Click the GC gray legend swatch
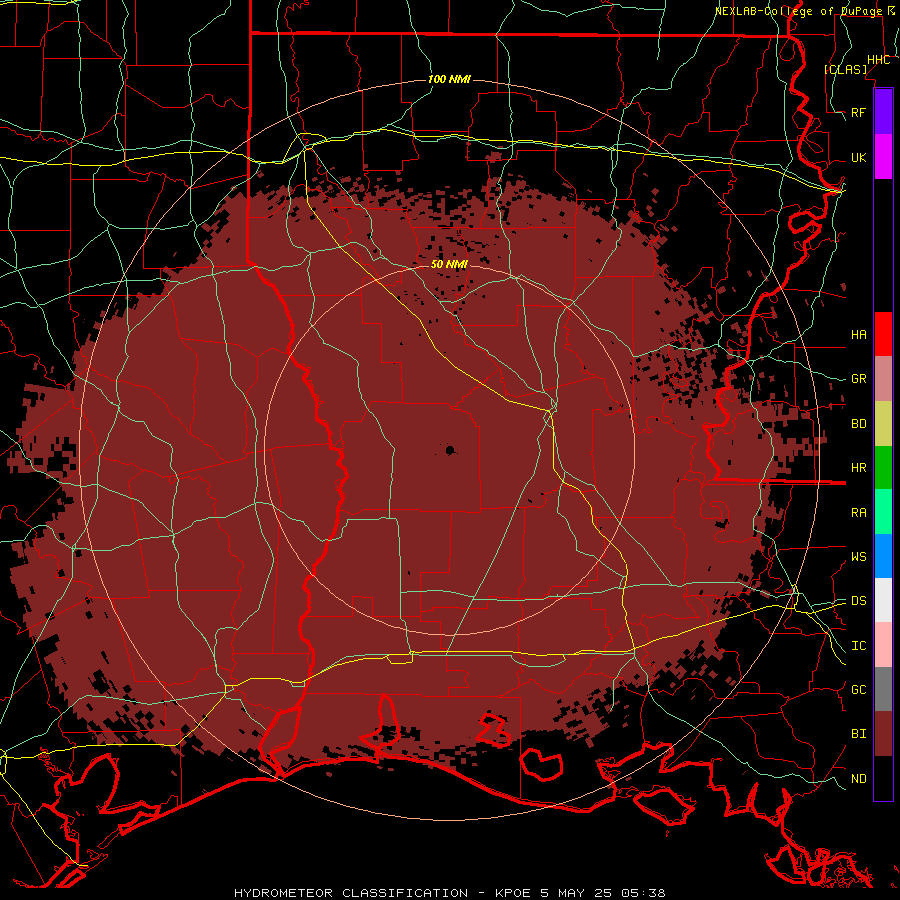This screenshot has width=900, height=900. click(x=883, y=689)
